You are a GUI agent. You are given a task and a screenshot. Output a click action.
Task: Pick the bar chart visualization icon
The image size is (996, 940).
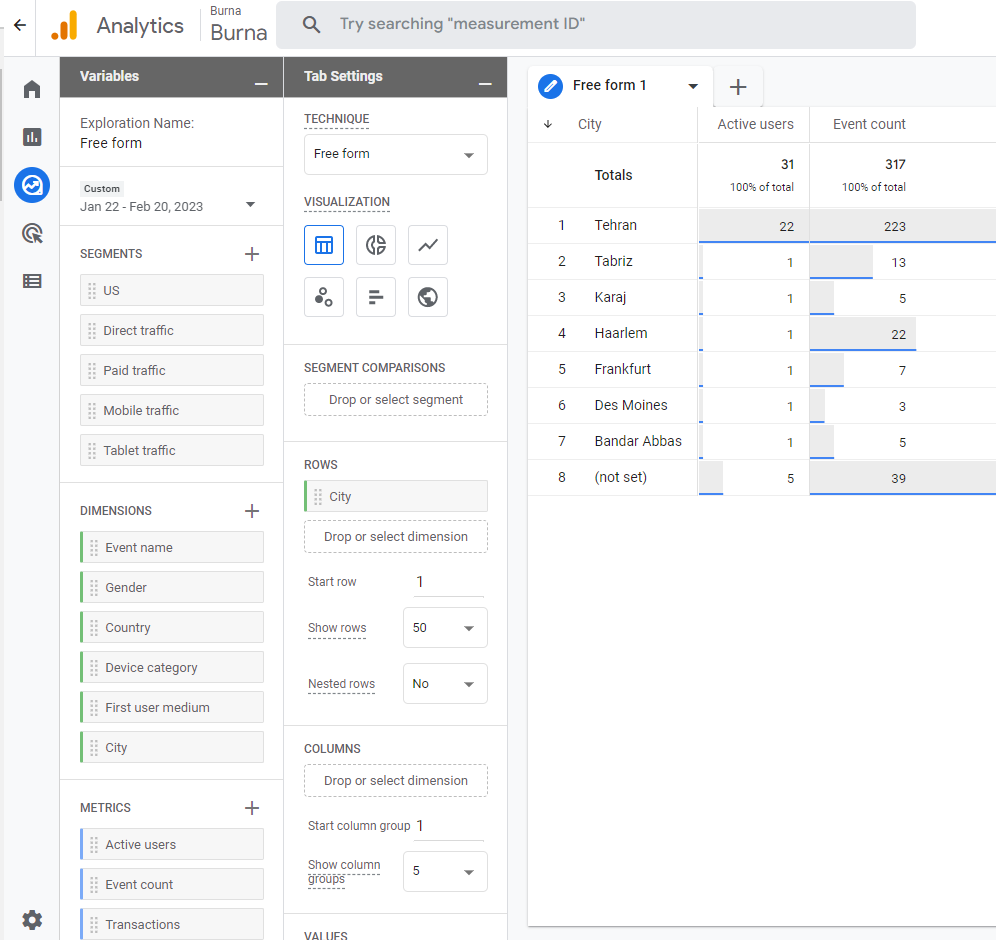pyautogui.click(x=376, y=297)
